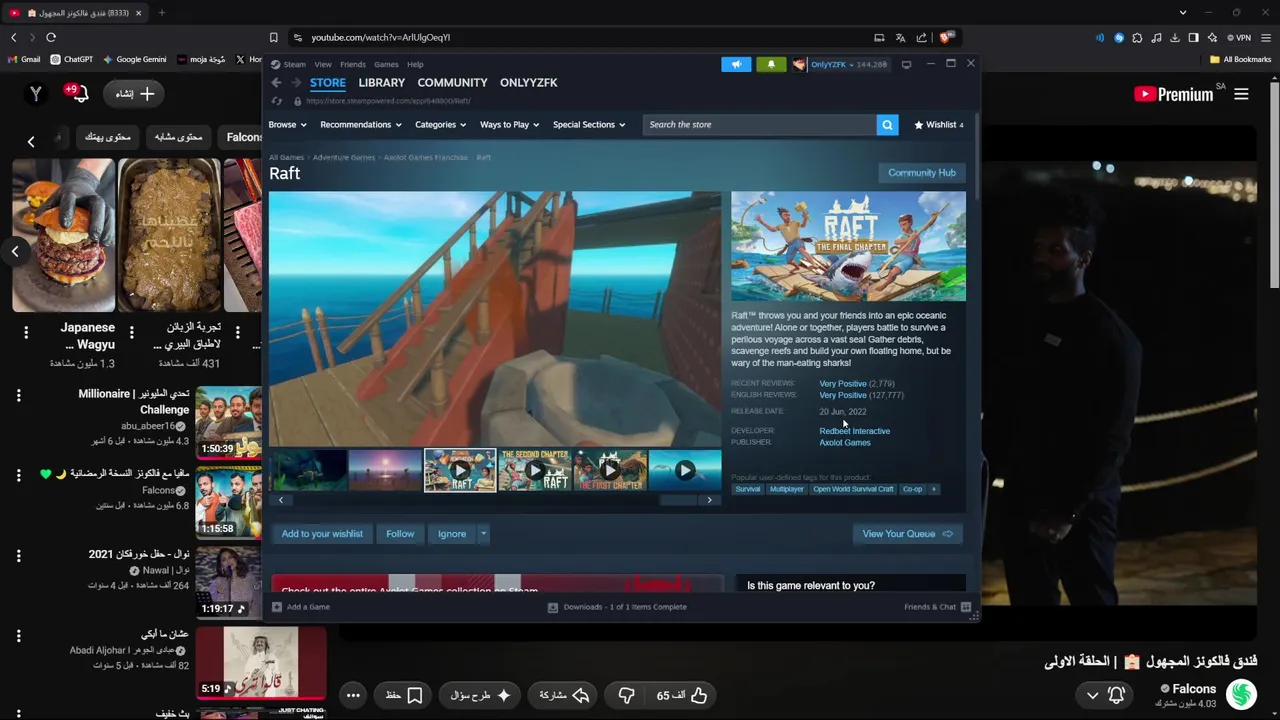
Task: Open browser extensions puzzle icon
Action: tap(1138, 37)
